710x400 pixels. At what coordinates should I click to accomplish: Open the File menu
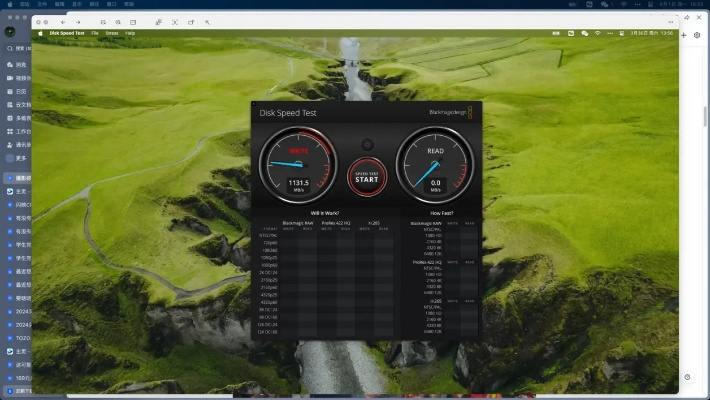(95, 33)
